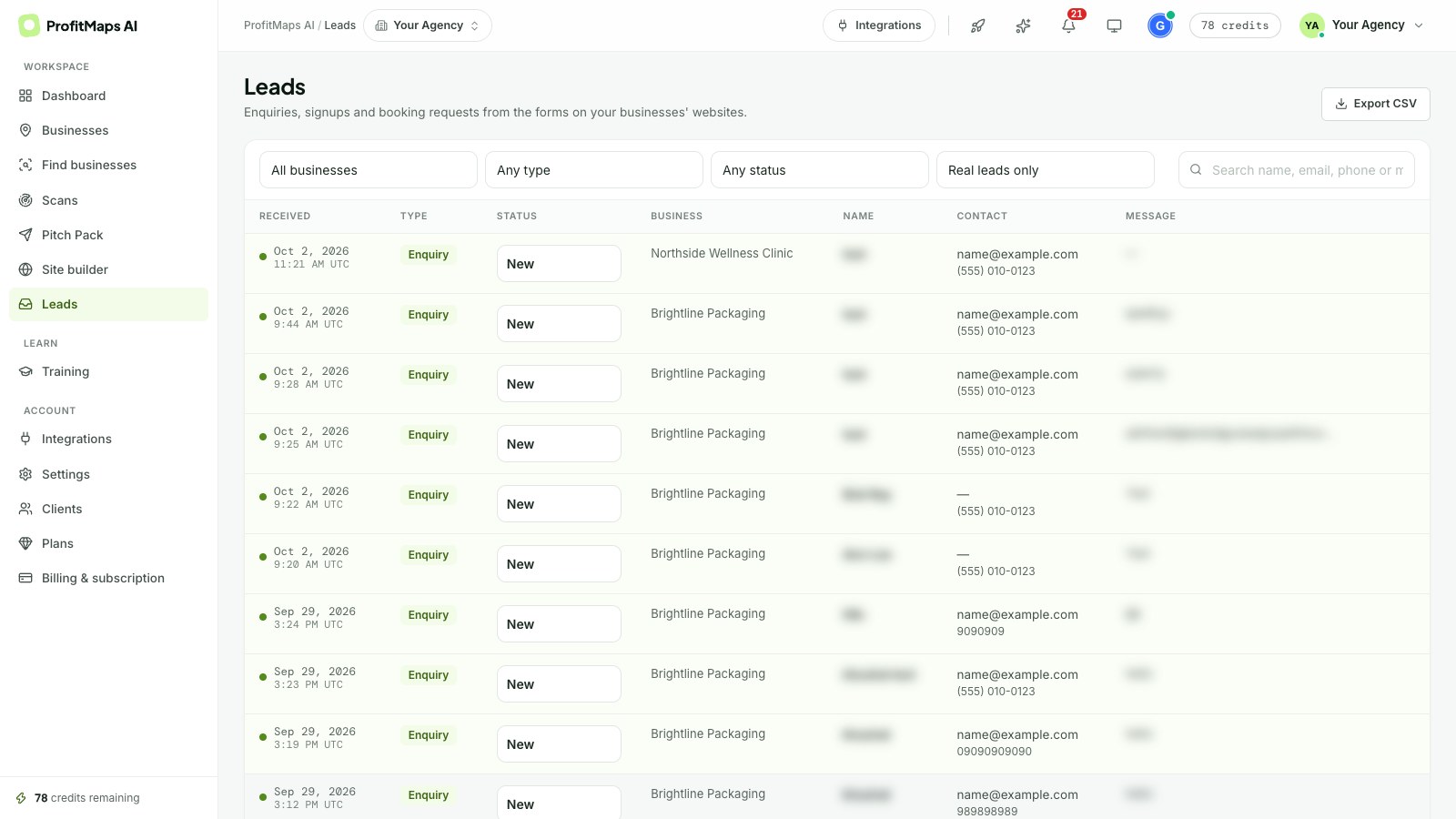Click the YA account avatar
This screenshot has width=1456, height=819.
point(1311,25)
